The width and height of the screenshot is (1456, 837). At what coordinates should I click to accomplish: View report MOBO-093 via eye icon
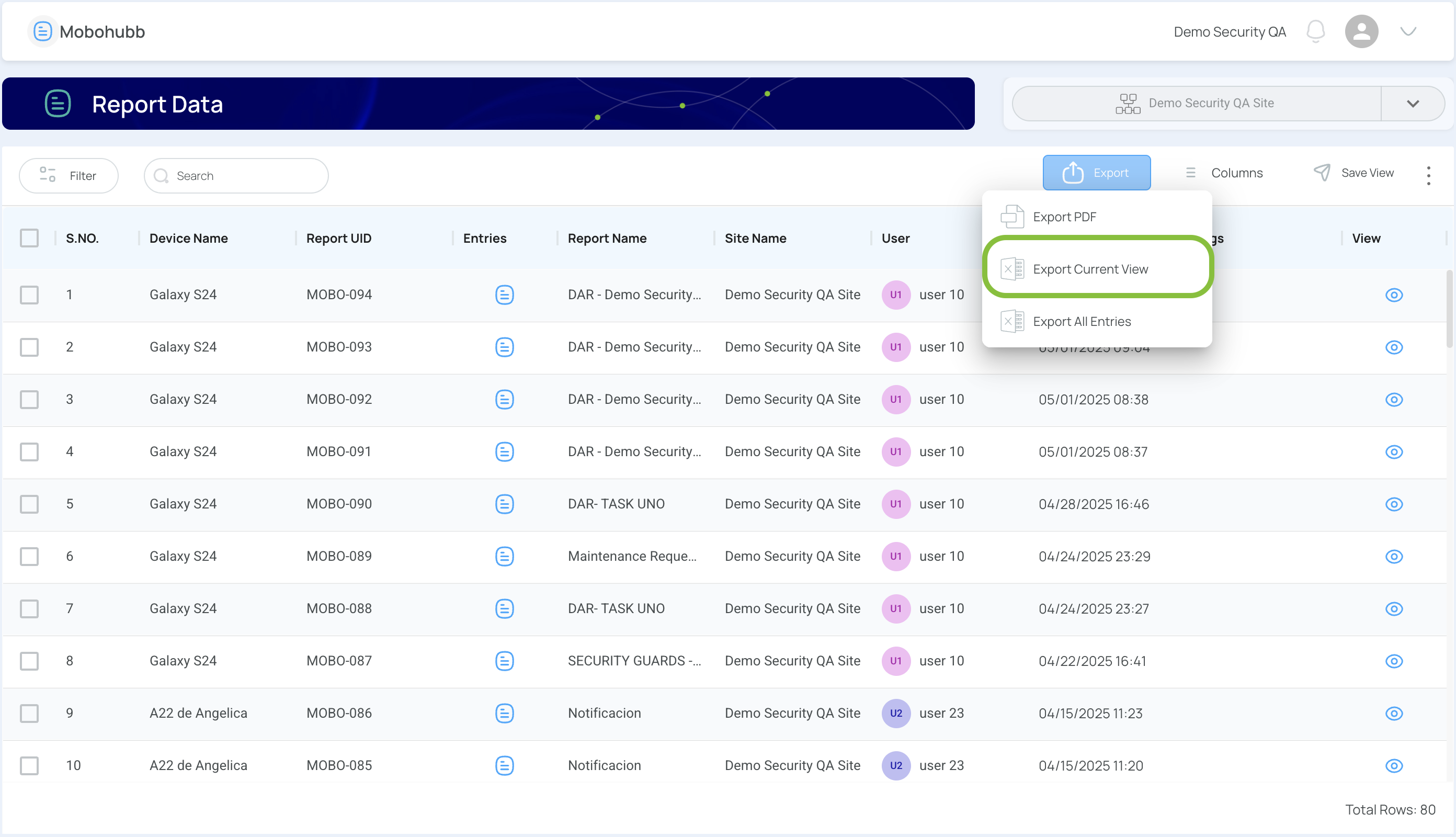[x=1394, y=347]
